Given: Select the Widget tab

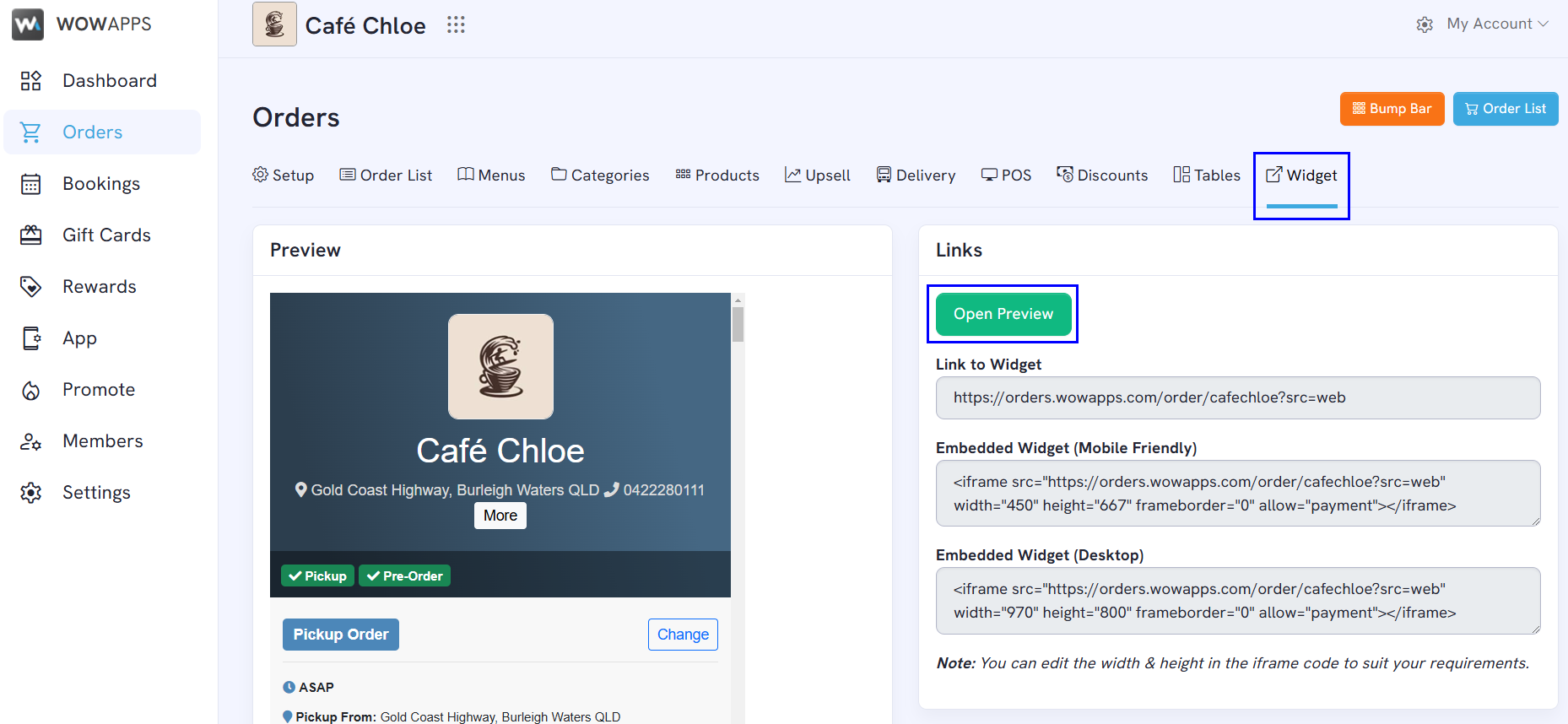Looking at the screenshot, I should pos(1301,175).
